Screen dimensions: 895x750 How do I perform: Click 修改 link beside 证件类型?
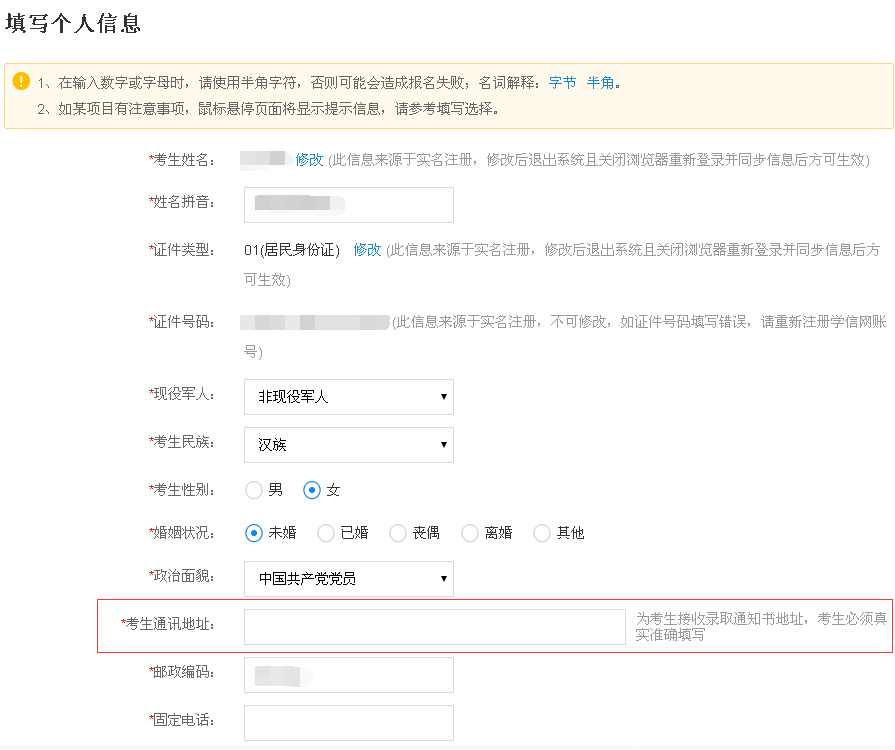[x=367, y=249]
